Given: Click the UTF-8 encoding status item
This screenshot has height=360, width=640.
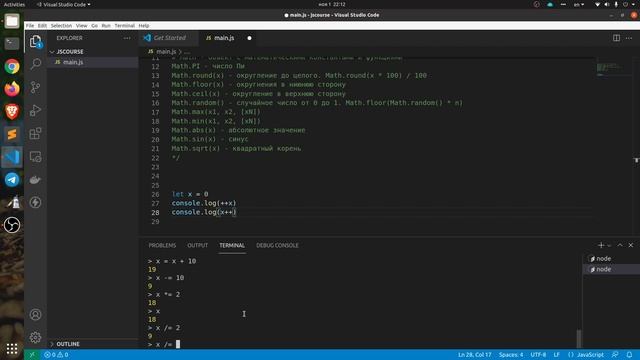Looking at the screenshot, I should point(538,355).
